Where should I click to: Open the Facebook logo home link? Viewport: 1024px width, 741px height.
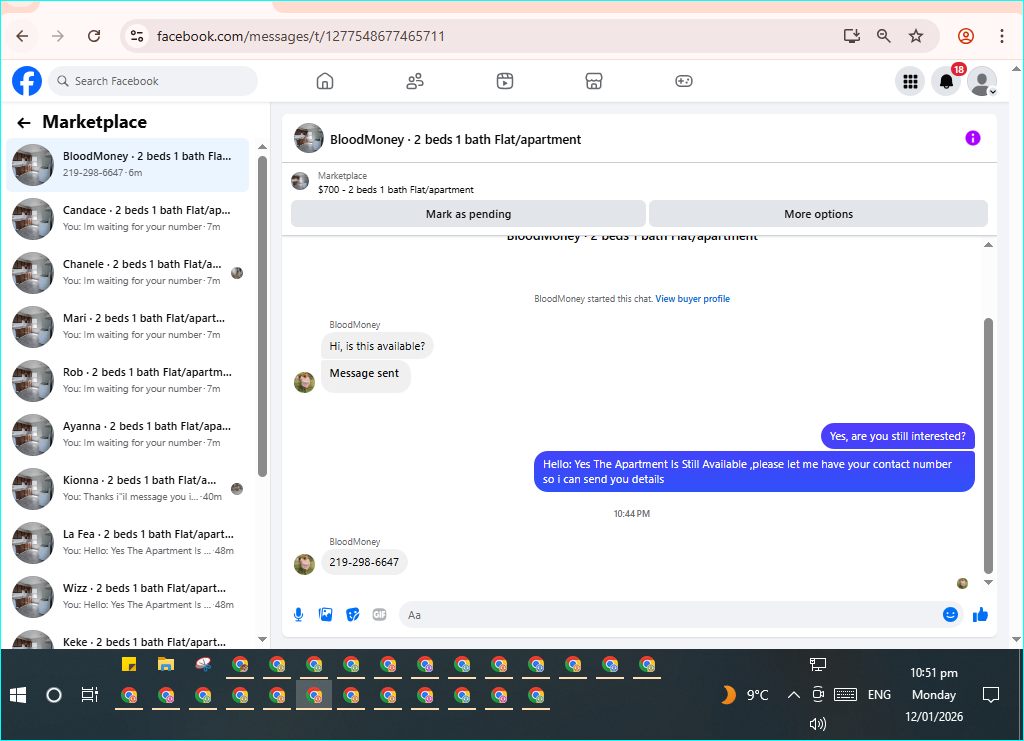point(27,81)
